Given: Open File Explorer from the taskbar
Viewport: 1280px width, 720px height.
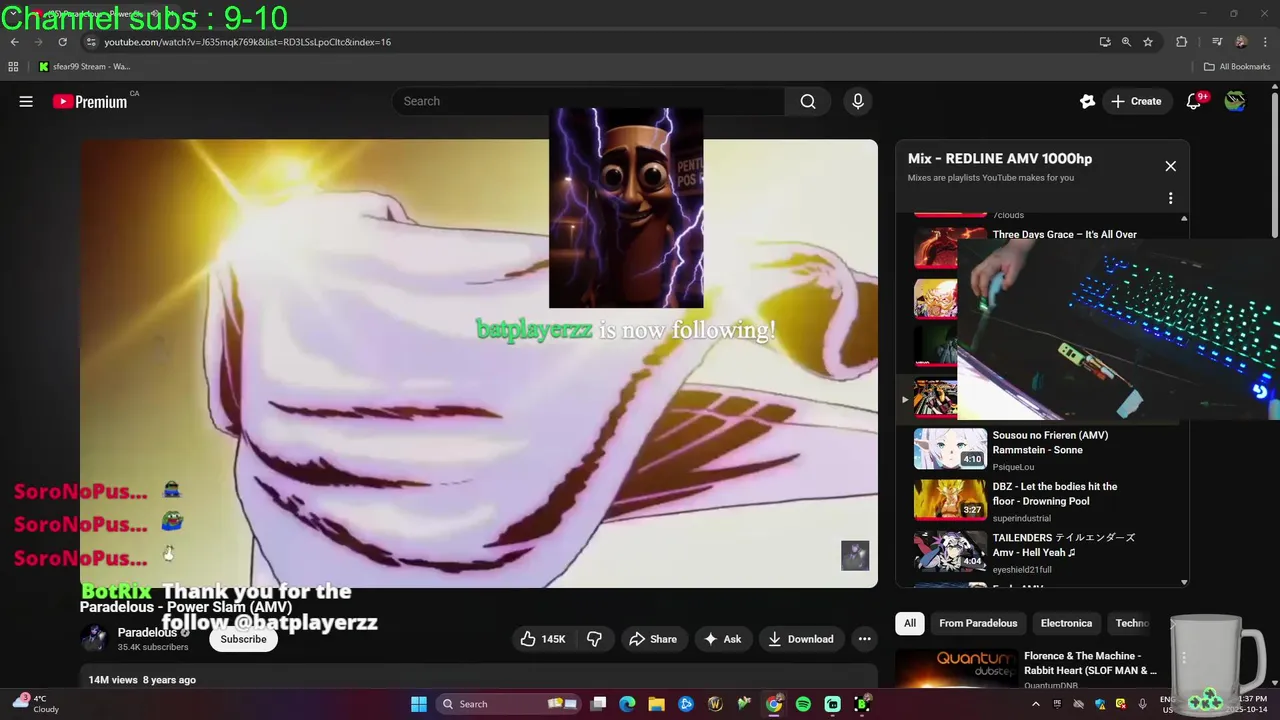Looking at the screenshot, I should pos(656,704).
